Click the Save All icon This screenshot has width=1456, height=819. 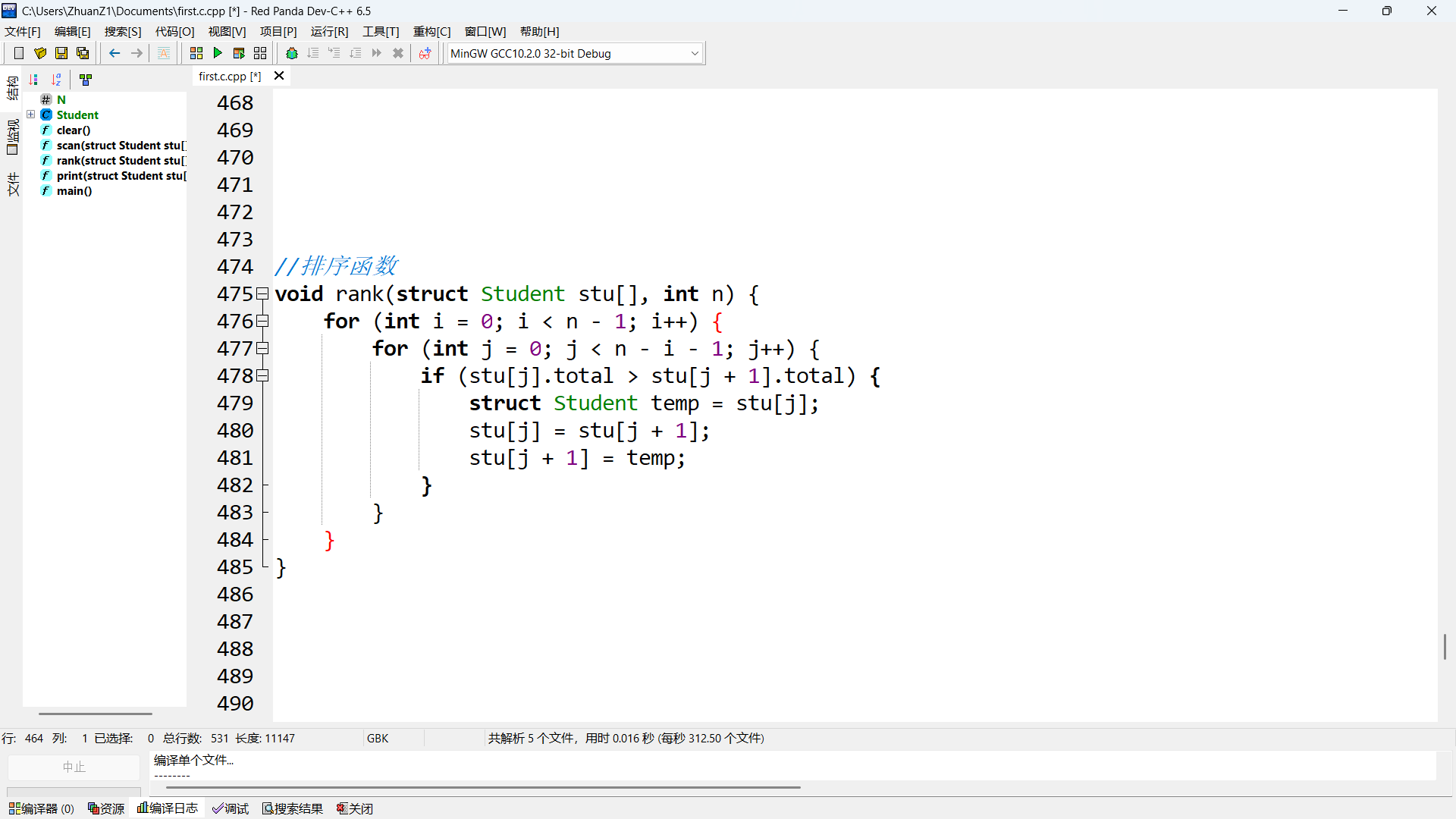[x=83, y=53]
